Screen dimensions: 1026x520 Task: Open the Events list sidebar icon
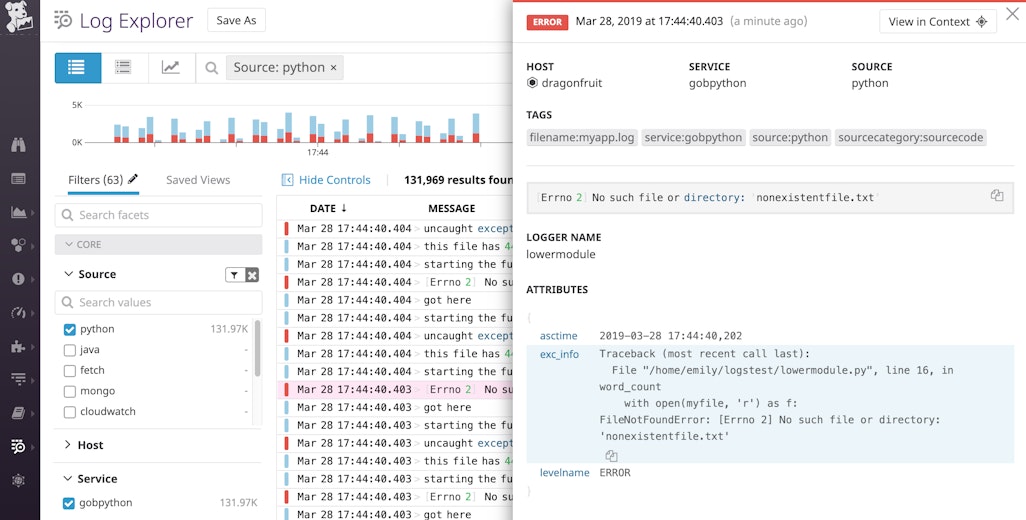[18, 179]
